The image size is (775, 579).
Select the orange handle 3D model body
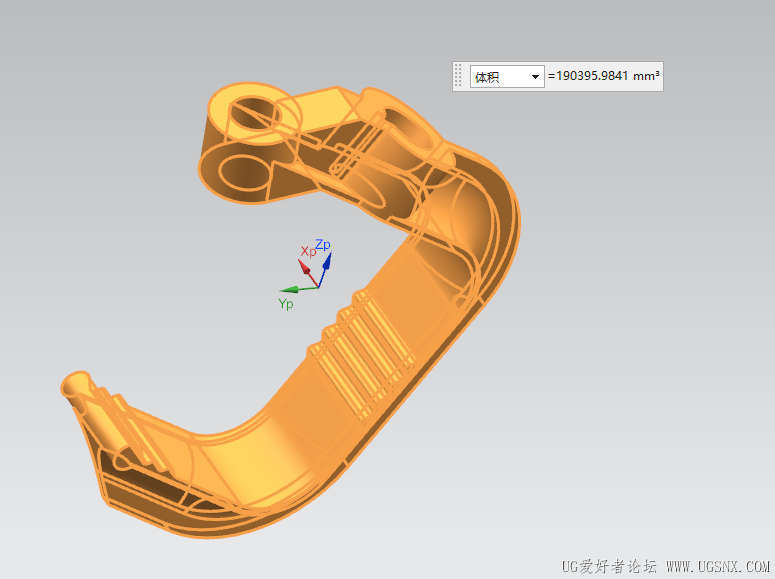click(292, 311)
